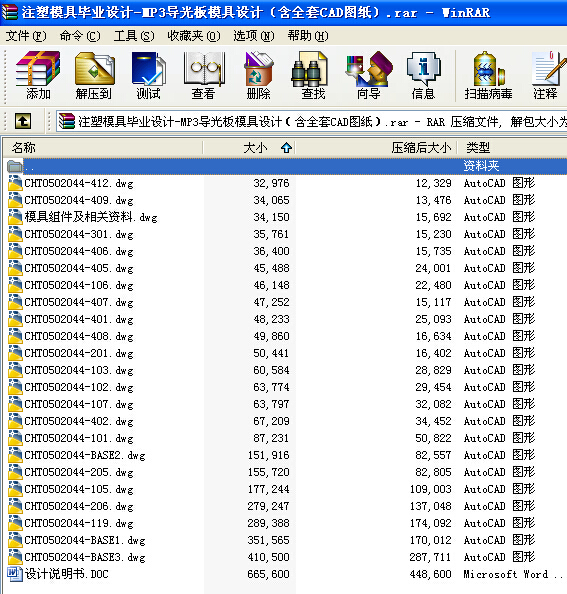Click the Scan Virus (扫描病毒) icon

(489, 76)
